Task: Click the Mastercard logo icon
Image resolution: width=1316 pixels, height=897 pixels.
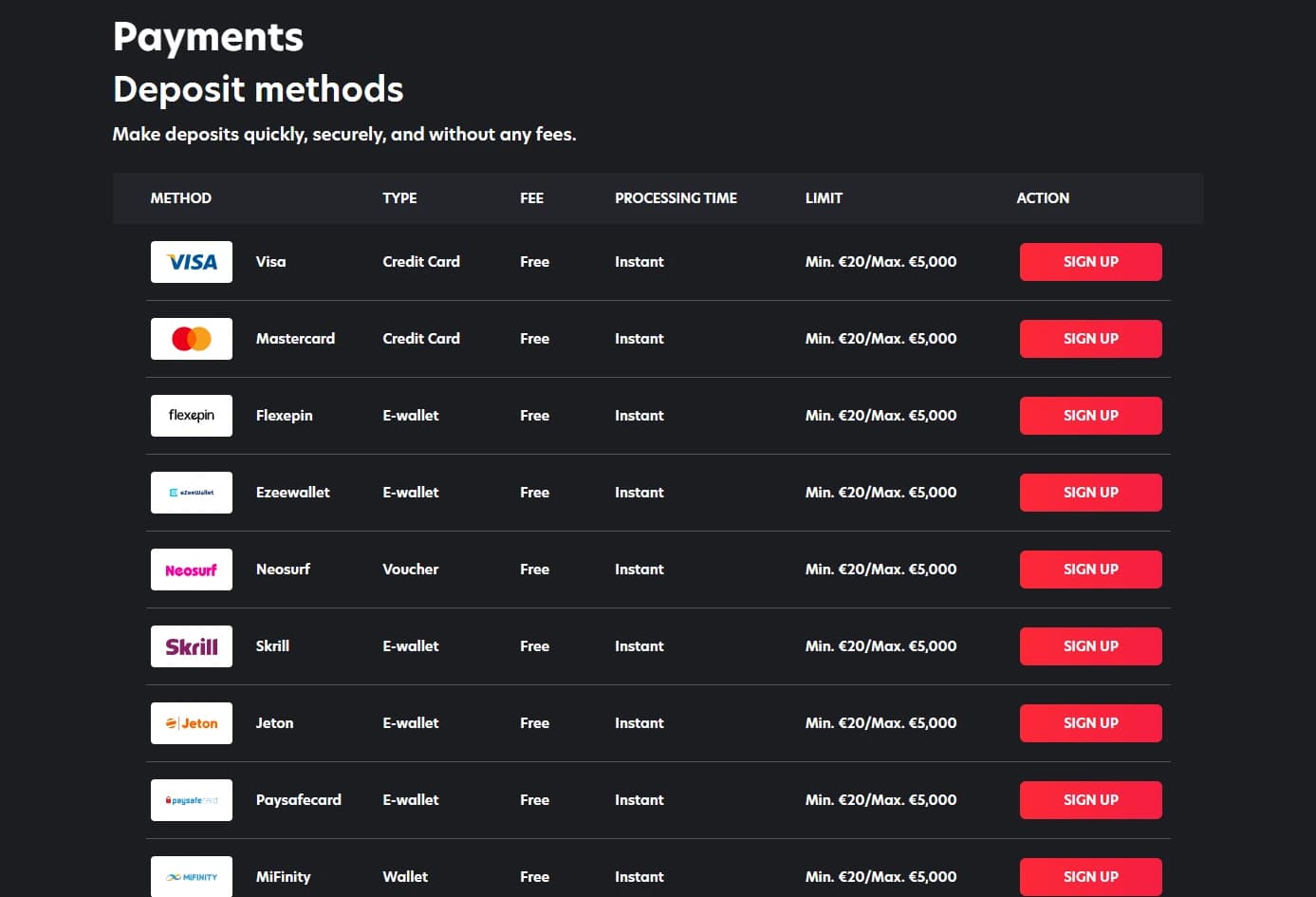Action: pyautogui.click(x=192, y=339)
